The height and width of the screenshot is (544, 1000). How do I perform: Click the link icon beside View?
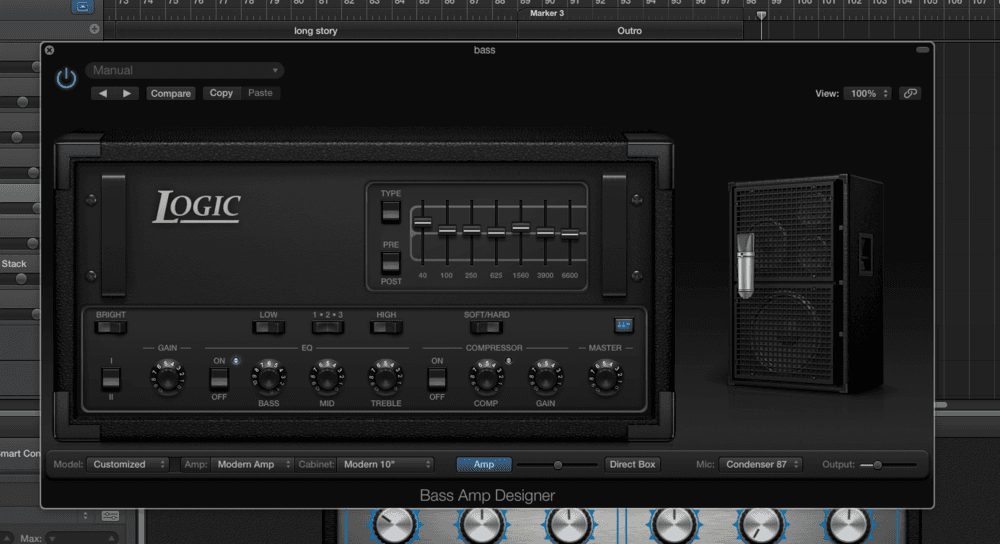[x=910, y=93]
